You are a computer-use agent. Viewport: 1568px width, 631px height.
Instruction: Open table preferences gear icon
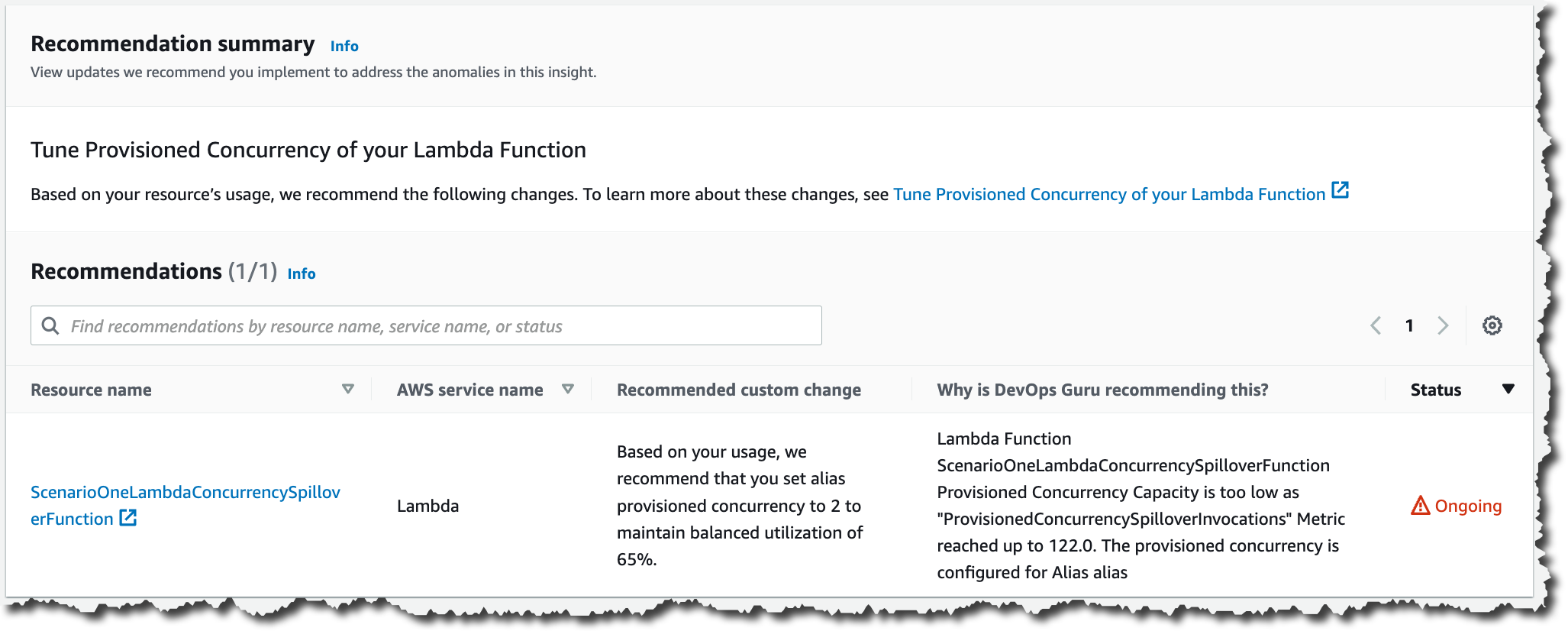coord(1492,325)
